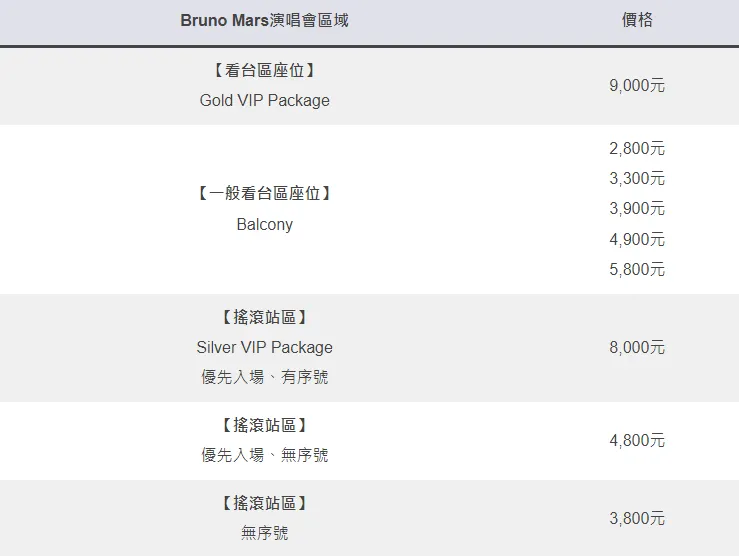Click the 【看台區座位】 label
Viewport: 739px width, 556px height.
[264, 70]
